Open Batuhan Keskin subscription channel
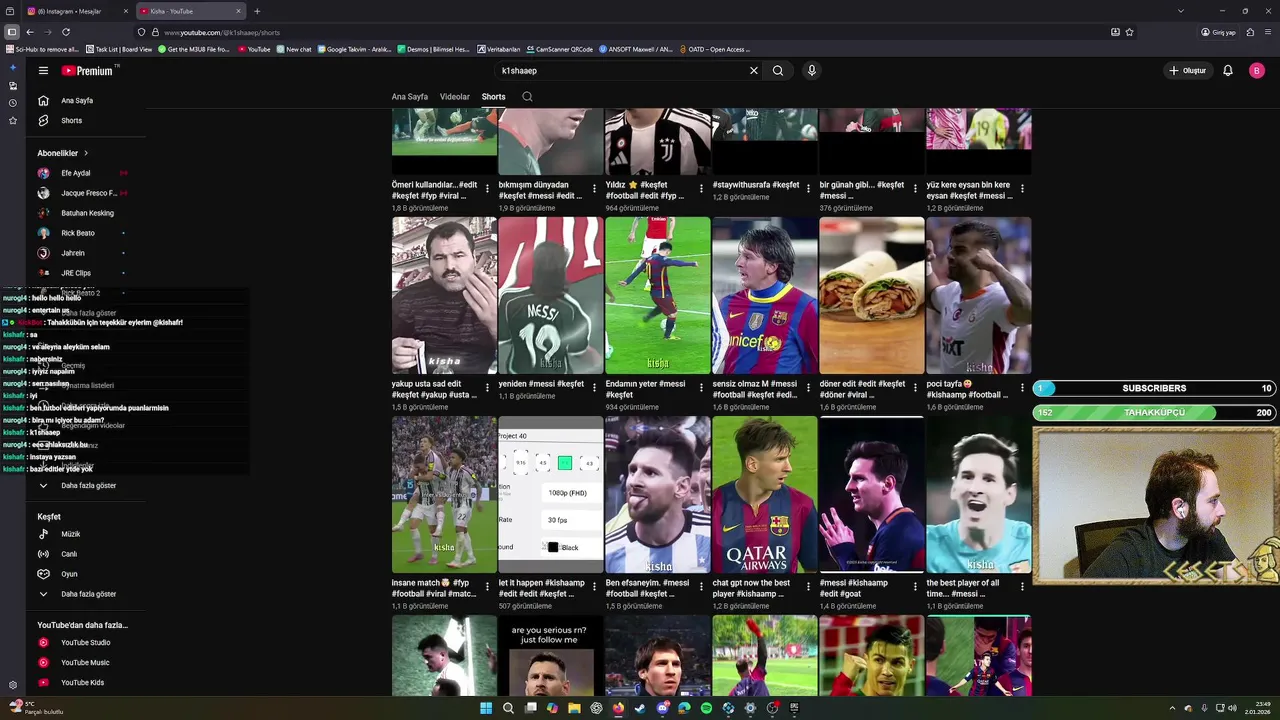The height and width of the screenshot is (720, 1280). 85,213
